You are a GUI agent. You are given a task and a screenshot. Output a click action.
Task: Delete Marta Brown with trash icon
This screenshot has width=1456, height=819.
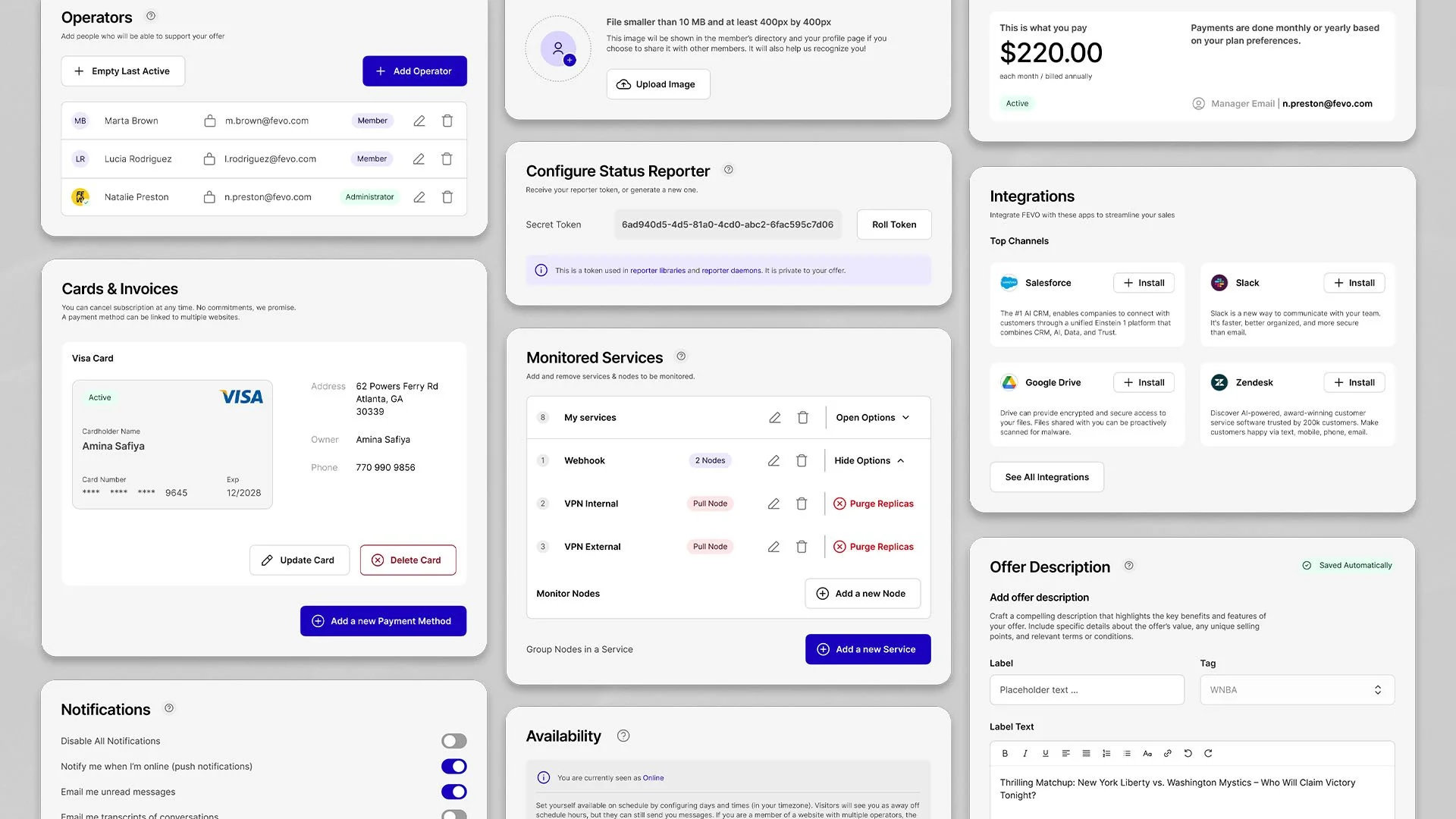point(447,121)
